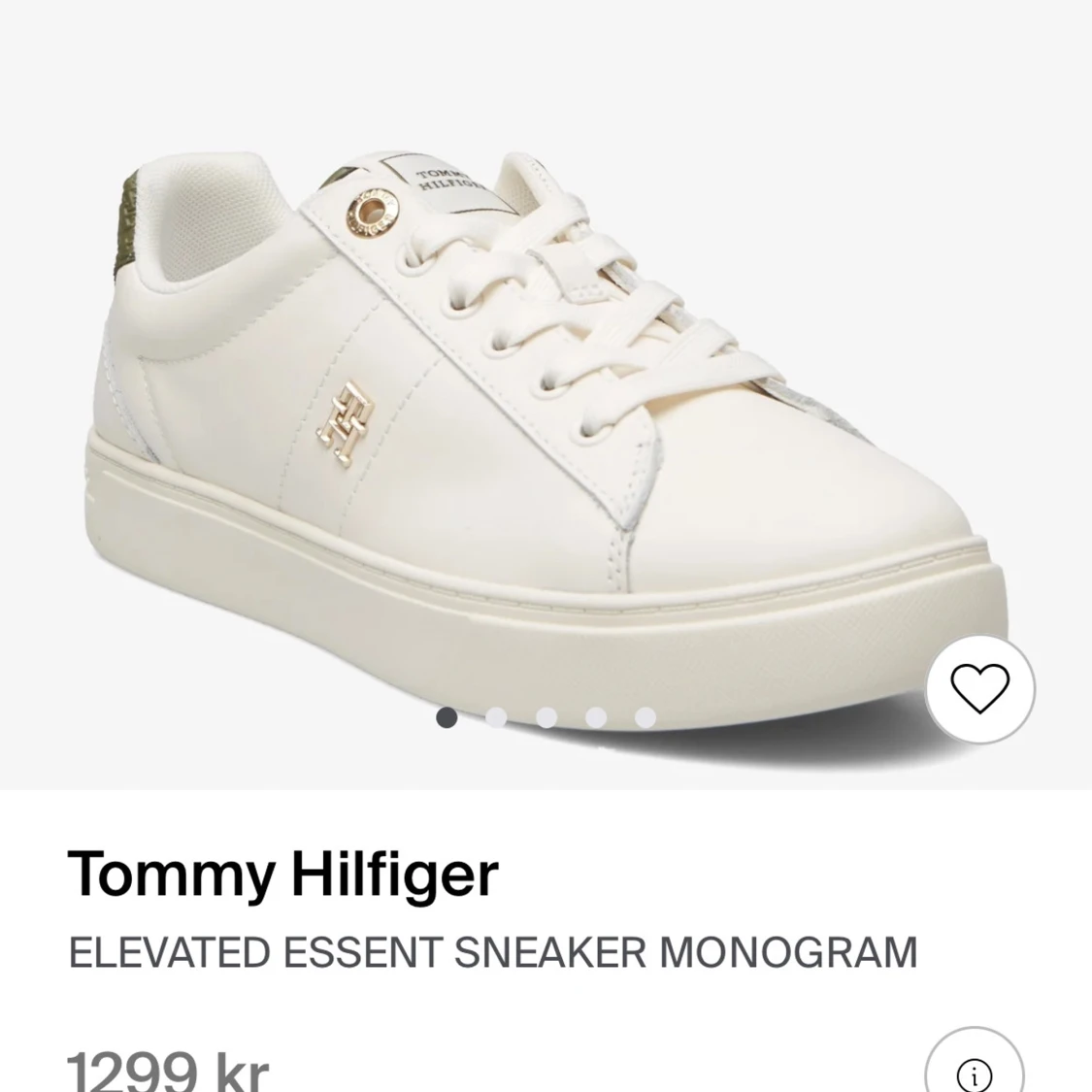The width and height of the screenshot is (1092, 1092).
Task: Select the first image carousel dot
Action: tap(448, 718)
